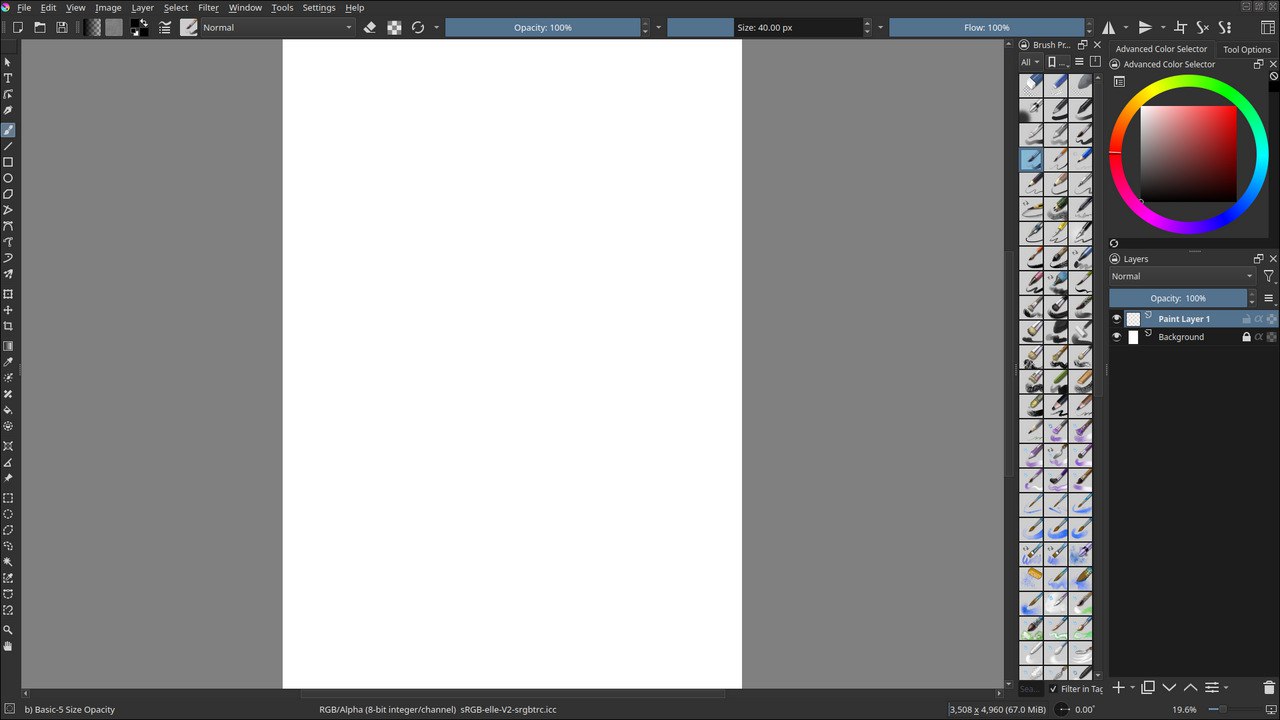The width and height of the screenshot is (1280, 720).
Task: Toggle preserve alpha mode
Action: [394, 28]
